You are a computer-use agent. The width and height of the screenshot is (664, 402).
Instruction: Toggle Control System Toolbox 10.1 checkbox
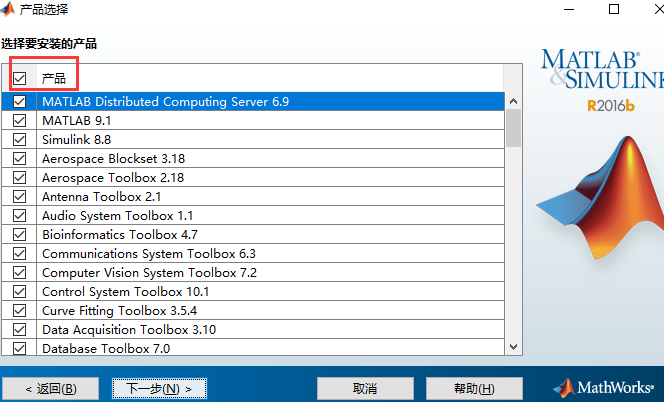point(19,292)
